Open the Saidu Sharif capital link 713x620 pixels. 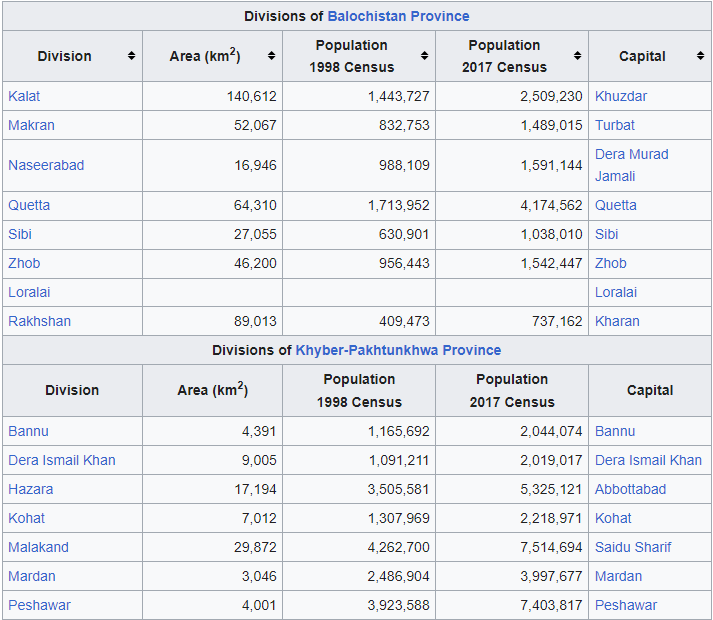633,547
